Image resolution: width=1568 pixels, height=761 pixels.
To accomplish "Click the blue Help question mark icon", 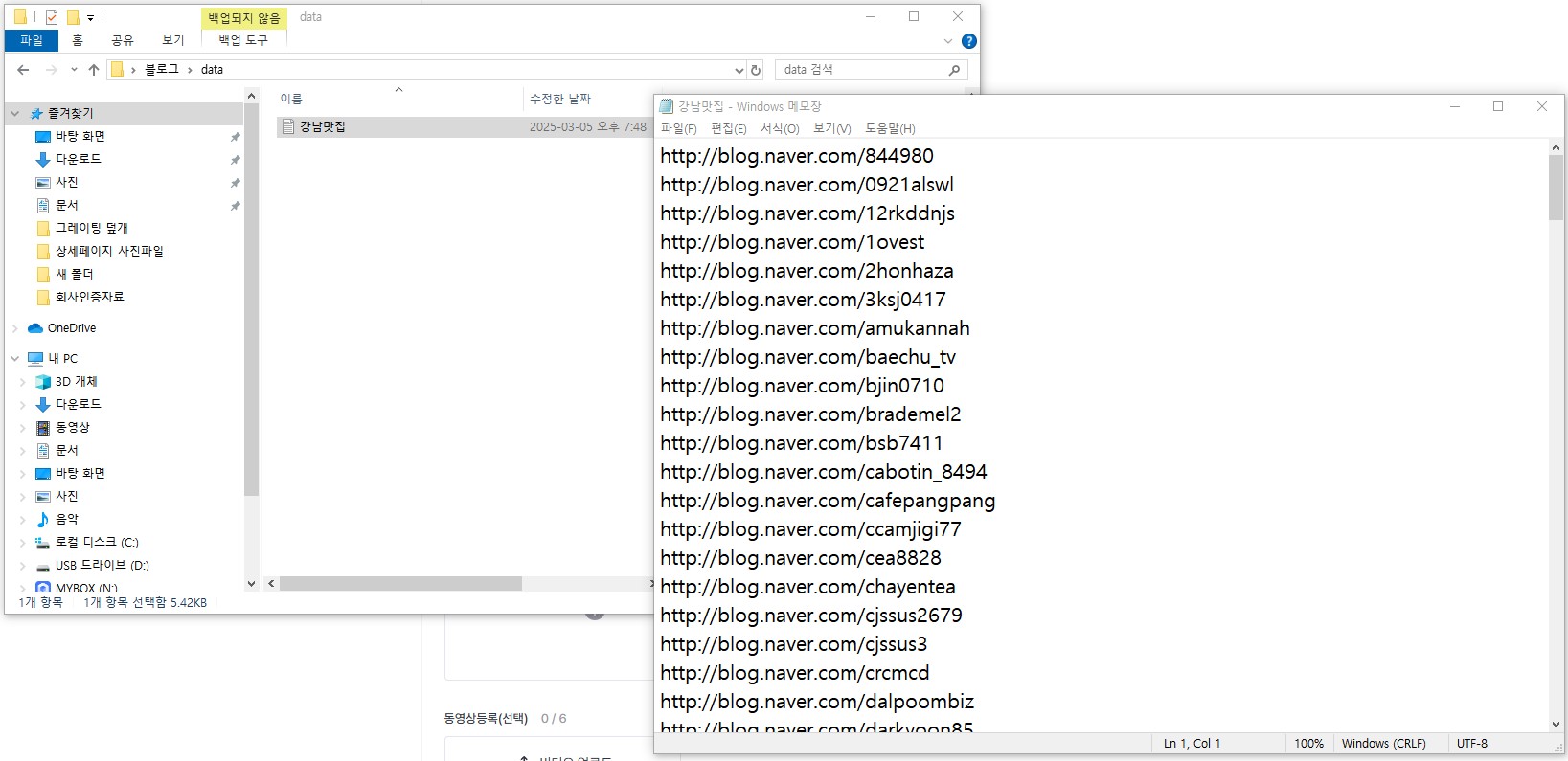I will click(x=968, y=41).
